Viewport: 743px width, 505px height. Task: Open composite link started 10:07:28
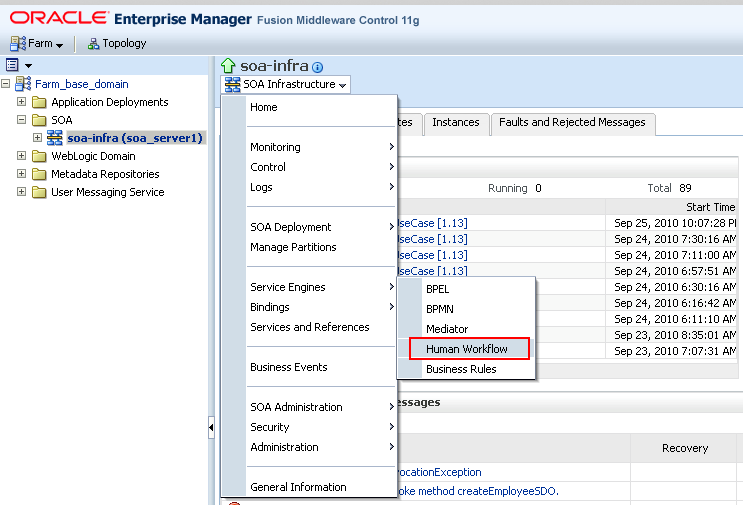coord(433,223)
